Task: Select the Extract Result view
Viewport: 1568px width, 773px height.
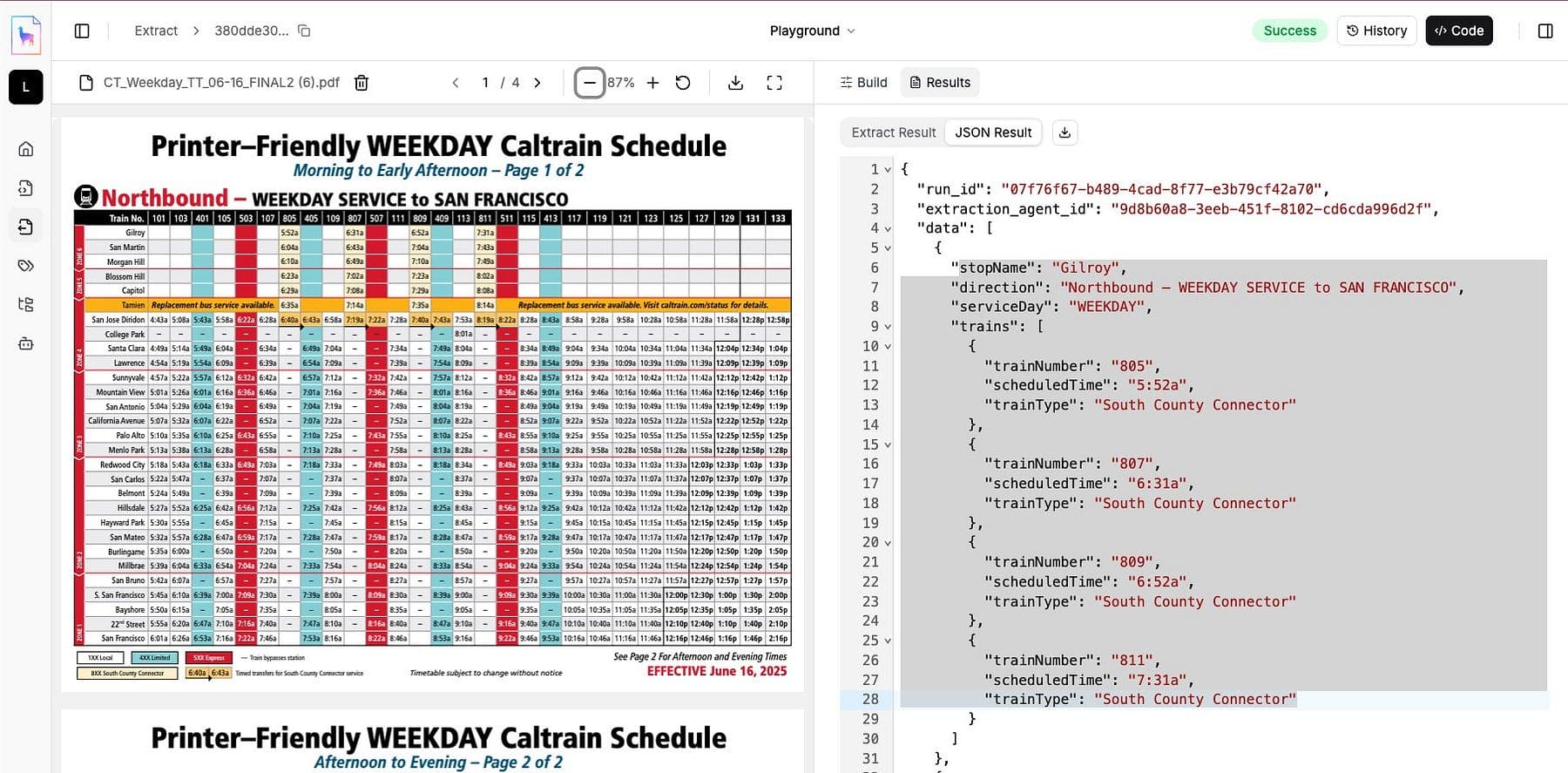Action: pyautogui.click(x=893, y=132)
